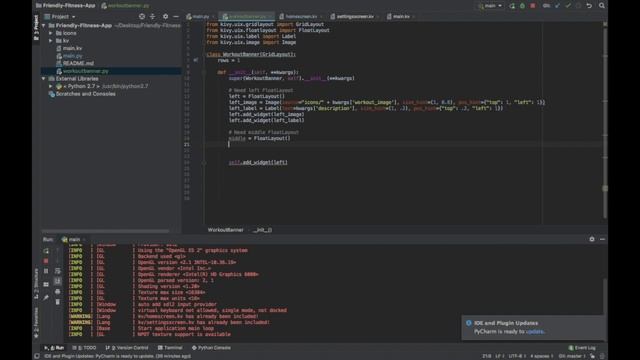640x360 pixels.
Task: Click the main tab in Run panel
Action: (x=74, y=239)
